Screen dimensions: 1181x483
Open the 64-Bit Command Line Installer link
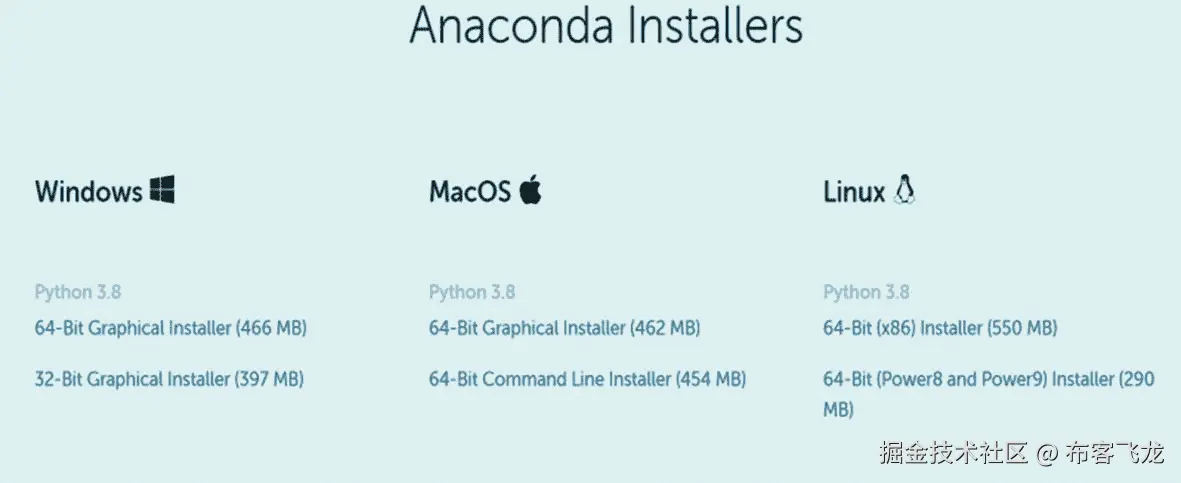(587, 378)
